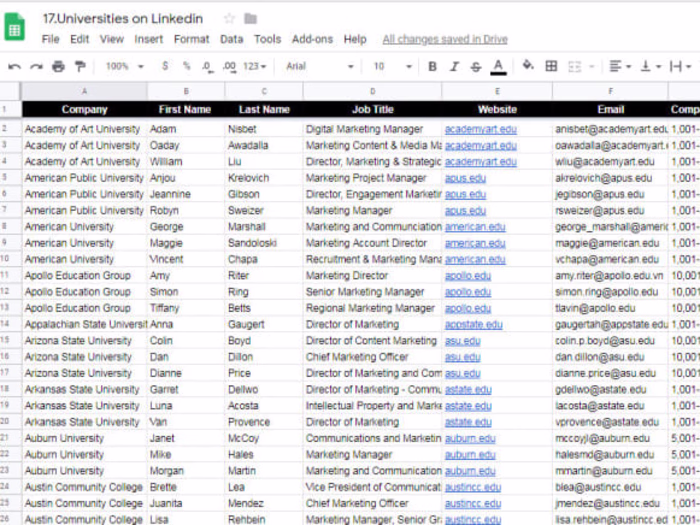
Task: Open vertical align dropdown
Action: [650, 67]
